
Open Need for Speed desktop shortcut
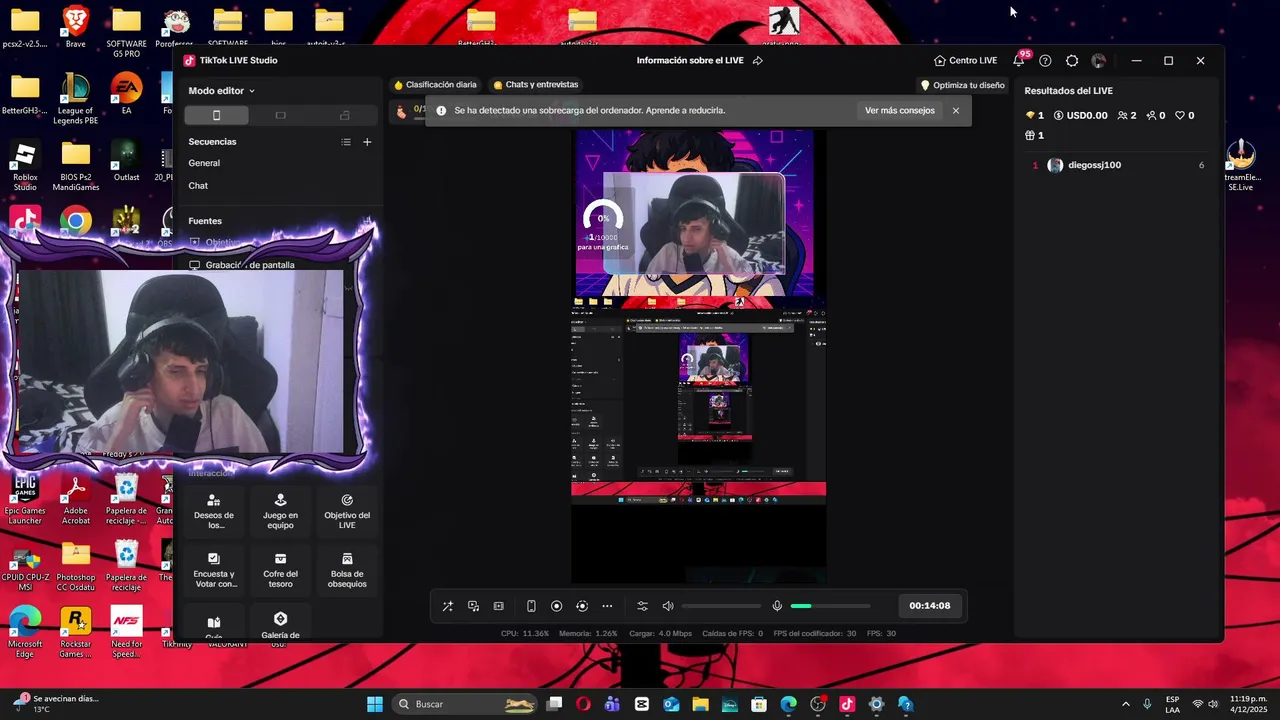pos(126,632)
